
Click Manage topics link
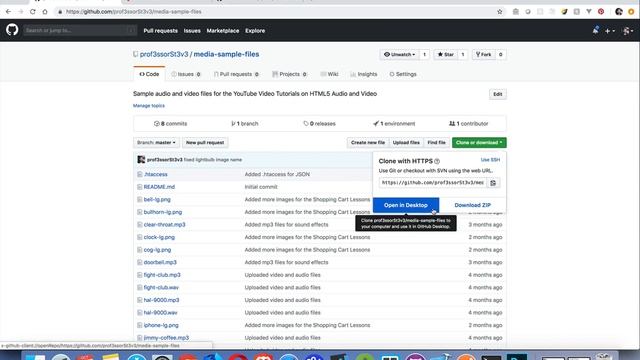click(149, 106)
